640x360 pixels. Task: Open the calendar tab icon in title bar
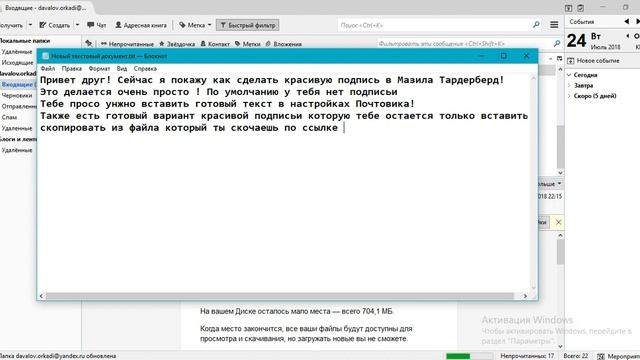point(569,8)
